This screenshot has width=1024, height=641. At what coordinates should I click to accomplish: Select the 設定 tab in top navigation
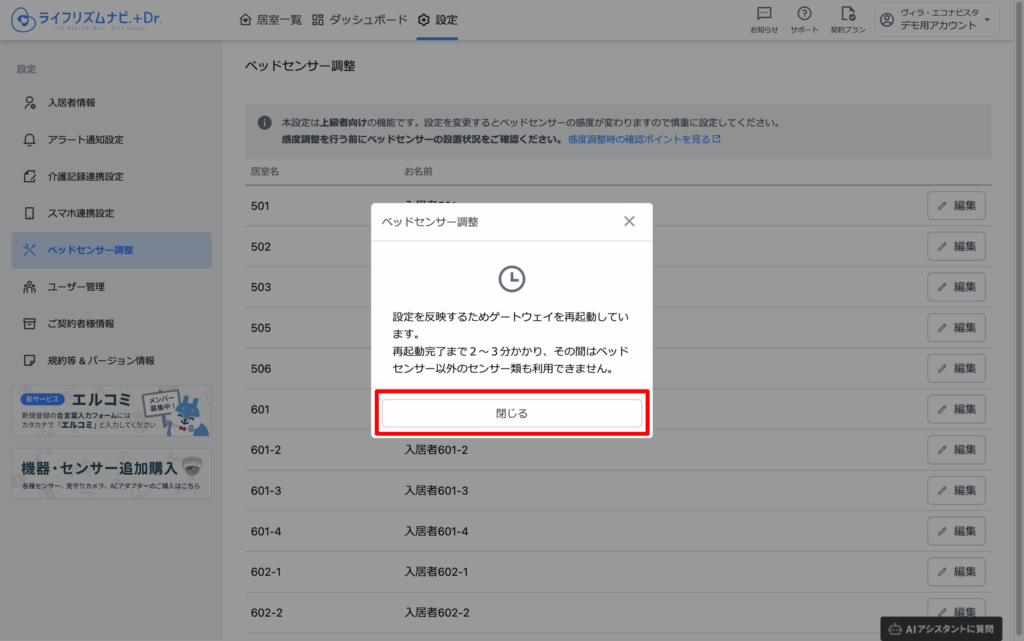click(437, 20)
